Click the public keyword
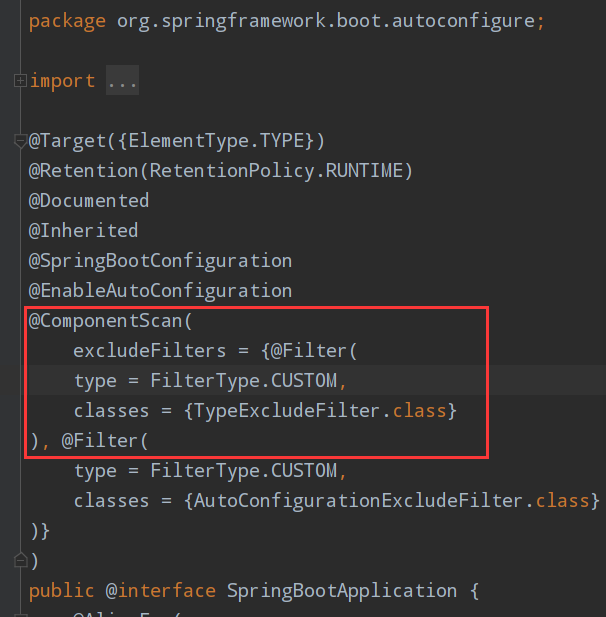This screenshot has width=606, height=617. coord(62,591)
